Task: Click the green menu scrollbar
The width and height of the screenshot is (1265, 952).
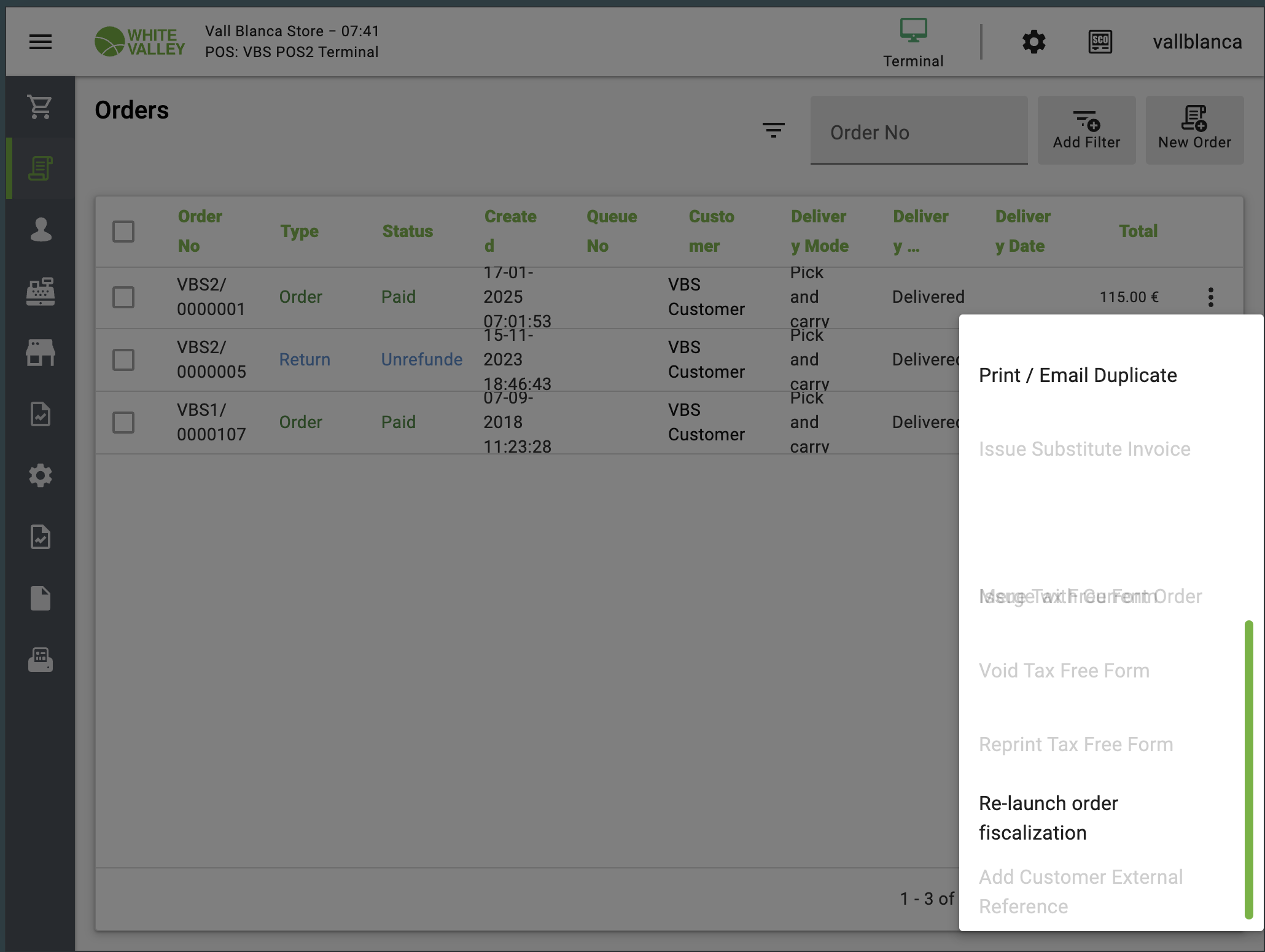Action: 1248,769
